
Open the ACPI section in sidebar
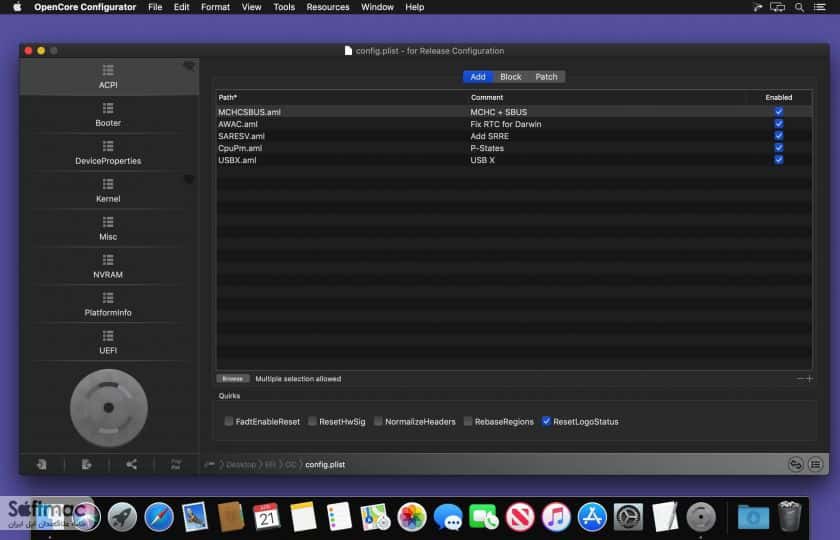click(108, 77)
